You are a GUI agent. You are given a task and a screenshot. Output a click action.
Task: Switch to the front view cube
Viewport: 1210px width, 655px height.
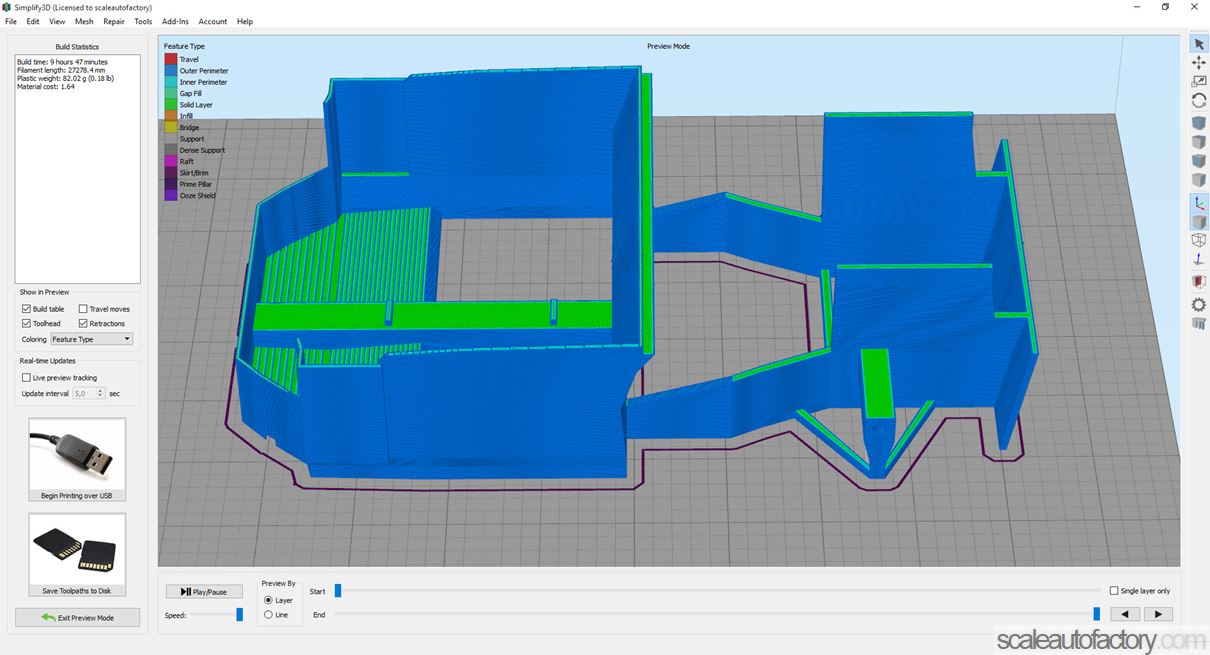[x=1198, y=161]
